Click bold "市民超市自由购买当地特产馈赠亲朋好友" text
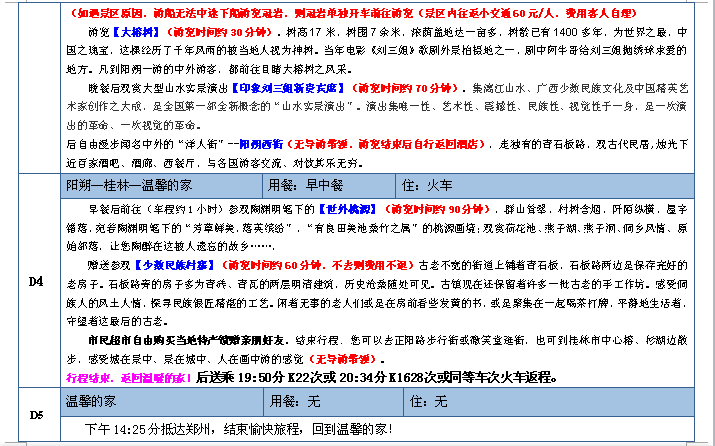The height and width of the screenshot is (446, 715). tap(188, 340)
